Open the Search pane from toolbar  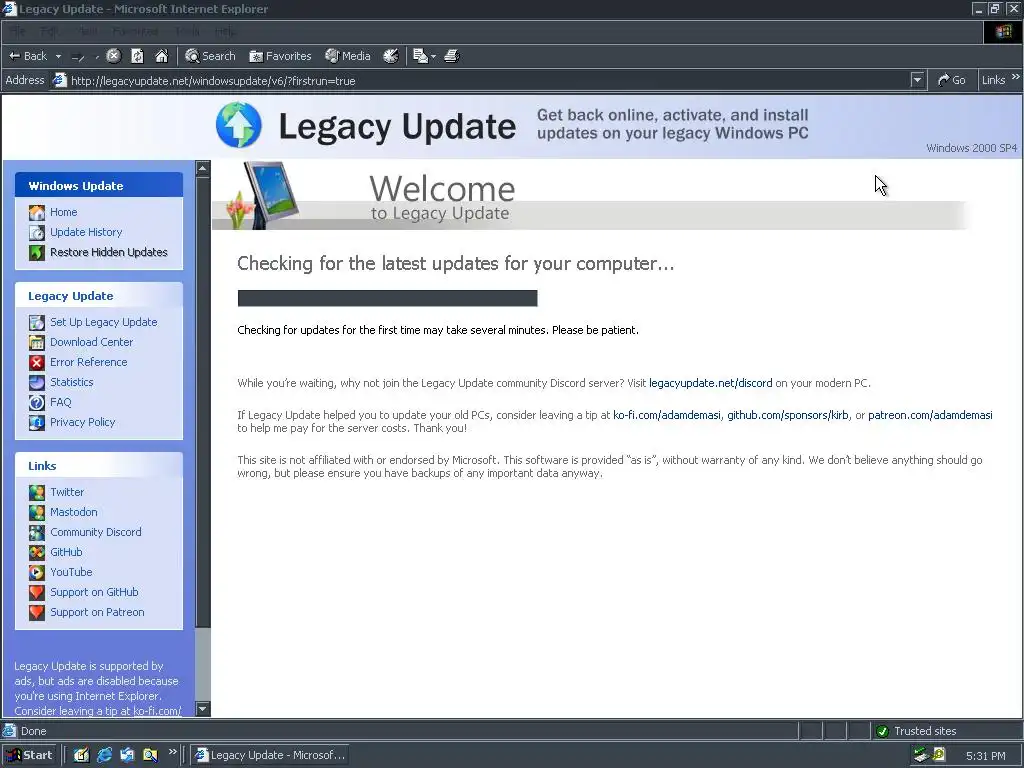(210, 56)
